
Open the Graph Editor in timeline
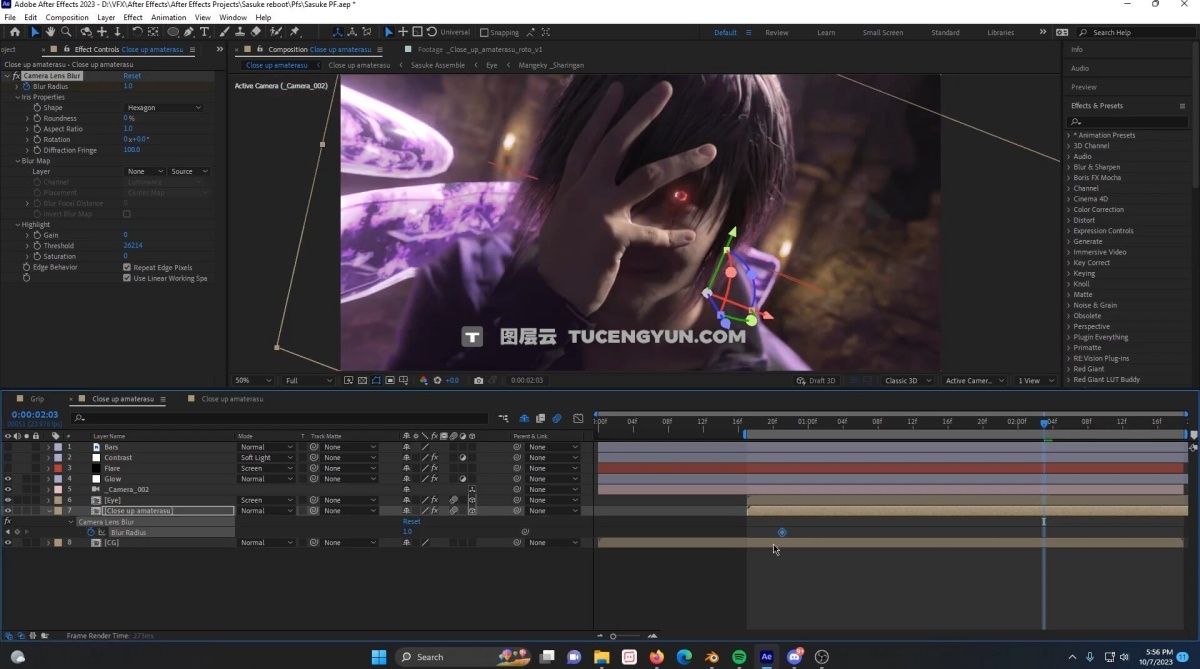[x=578, y=418]
